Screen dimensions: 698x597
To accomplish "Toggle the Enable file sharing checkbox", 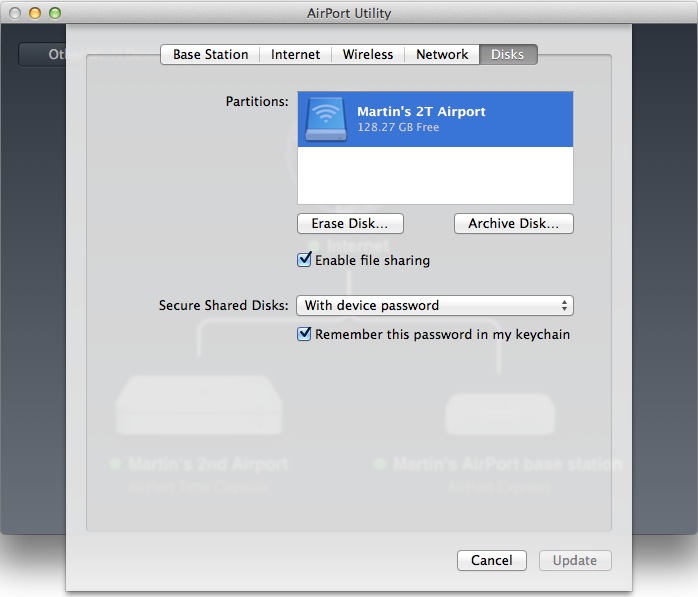I will (304, 260).
